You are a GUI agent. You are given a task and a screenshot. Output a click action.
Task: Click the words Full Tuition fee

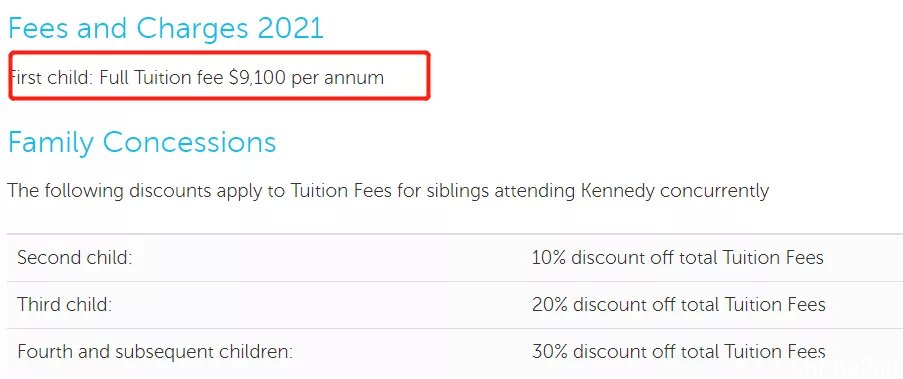(162, 77)
